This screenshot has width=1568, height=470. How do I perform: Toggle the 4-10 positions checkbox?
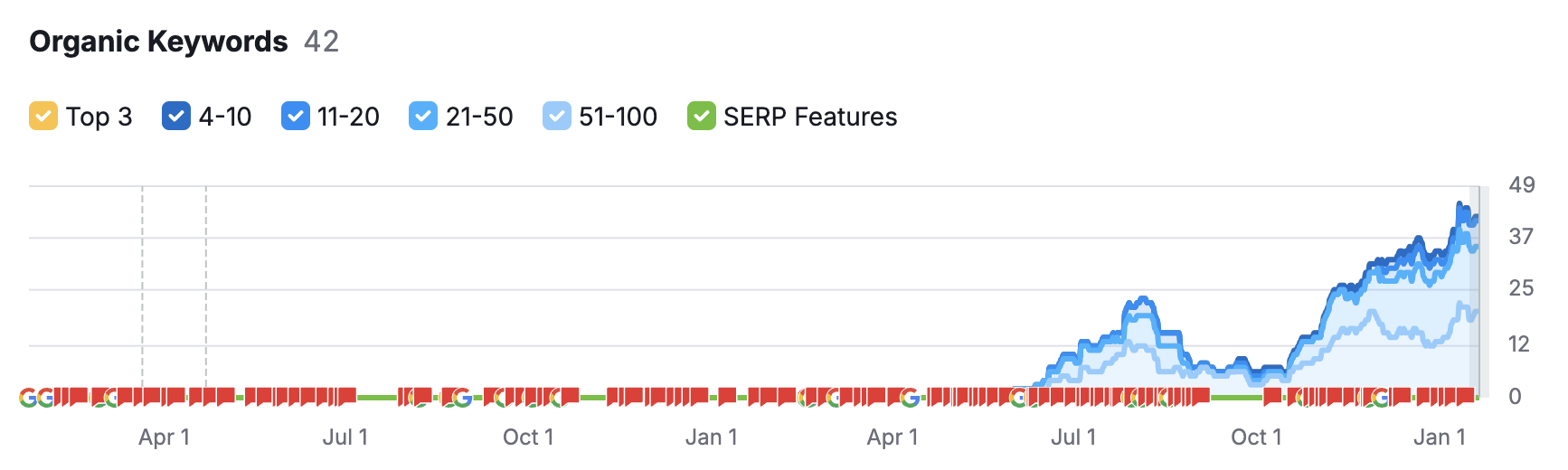pos(176,117)
